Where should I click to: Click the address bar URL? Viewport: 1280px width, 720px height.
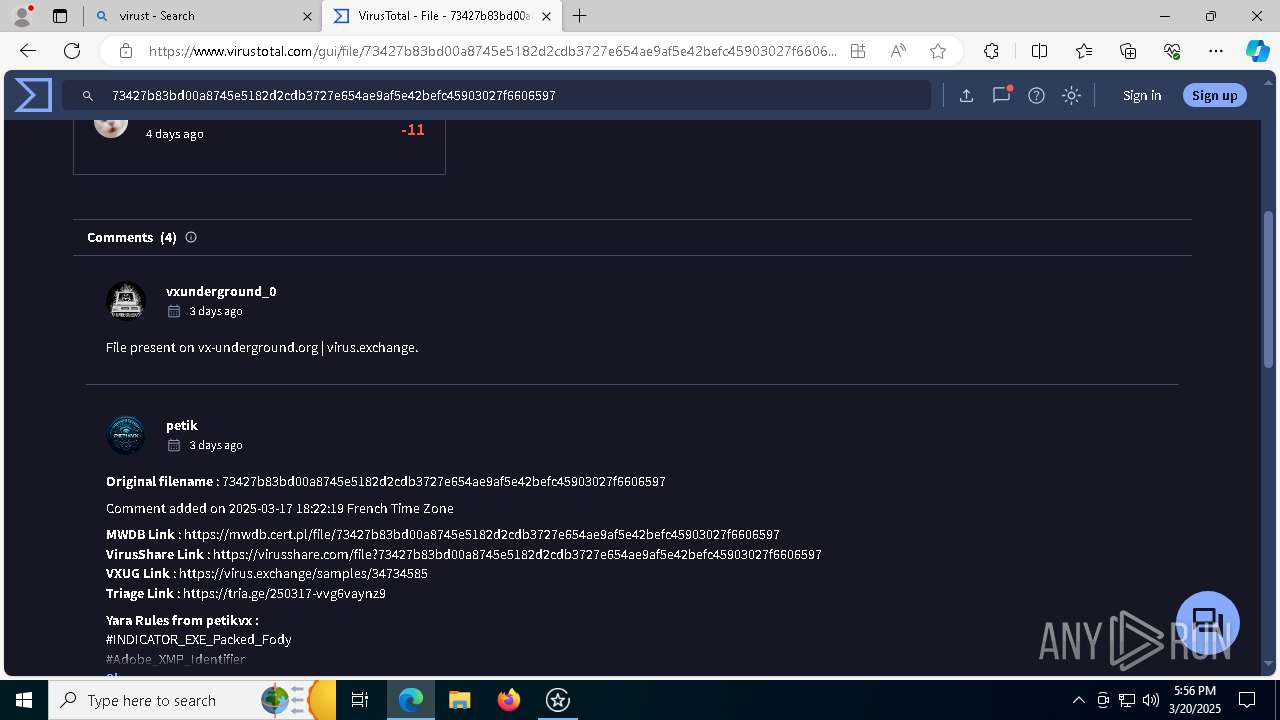pyautogui.click(x=492, y=51)
